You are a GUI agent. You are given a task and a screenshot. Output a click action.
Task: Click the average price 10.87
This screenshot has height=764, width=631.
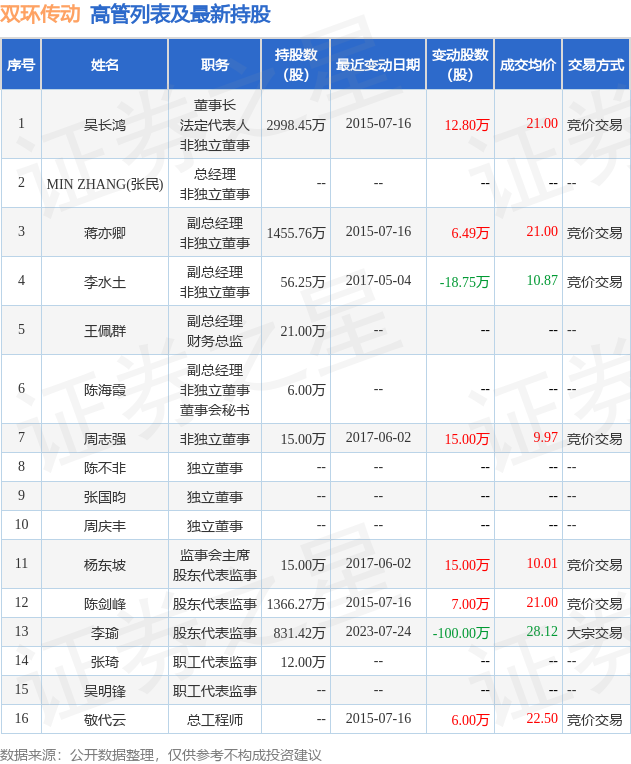[542, 280]
